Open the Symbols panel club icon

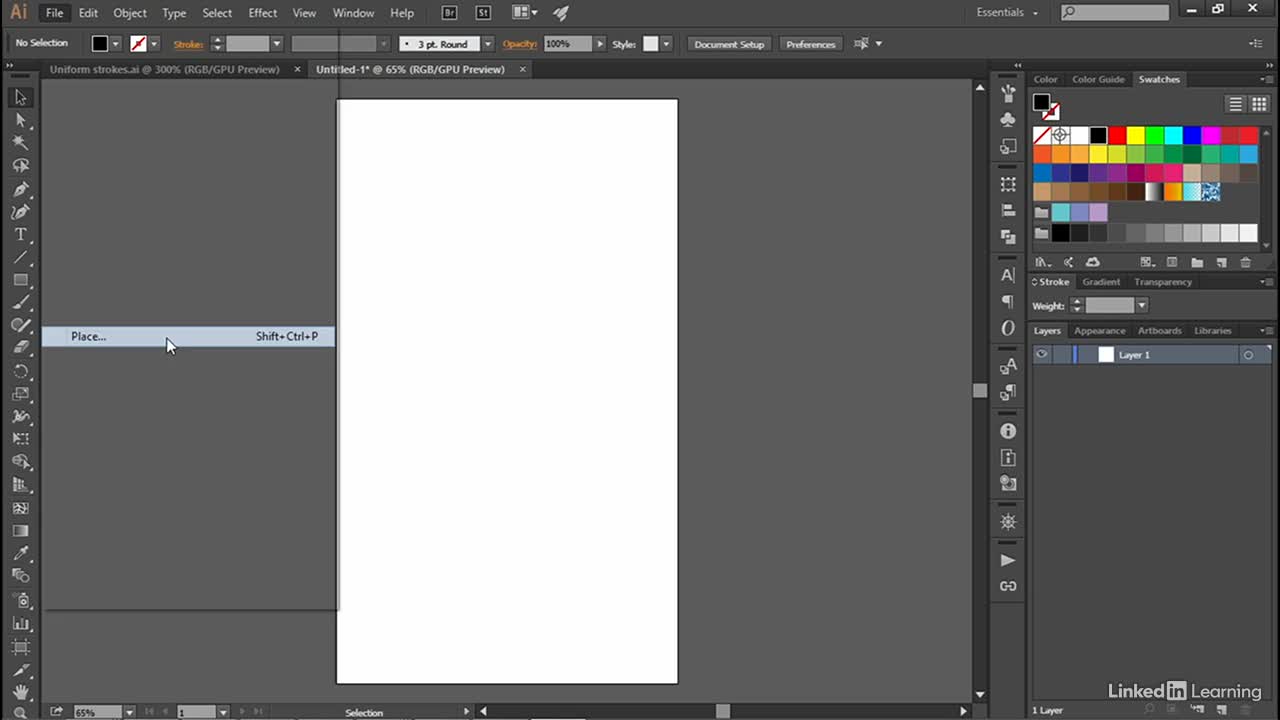tap(1008, 119)
